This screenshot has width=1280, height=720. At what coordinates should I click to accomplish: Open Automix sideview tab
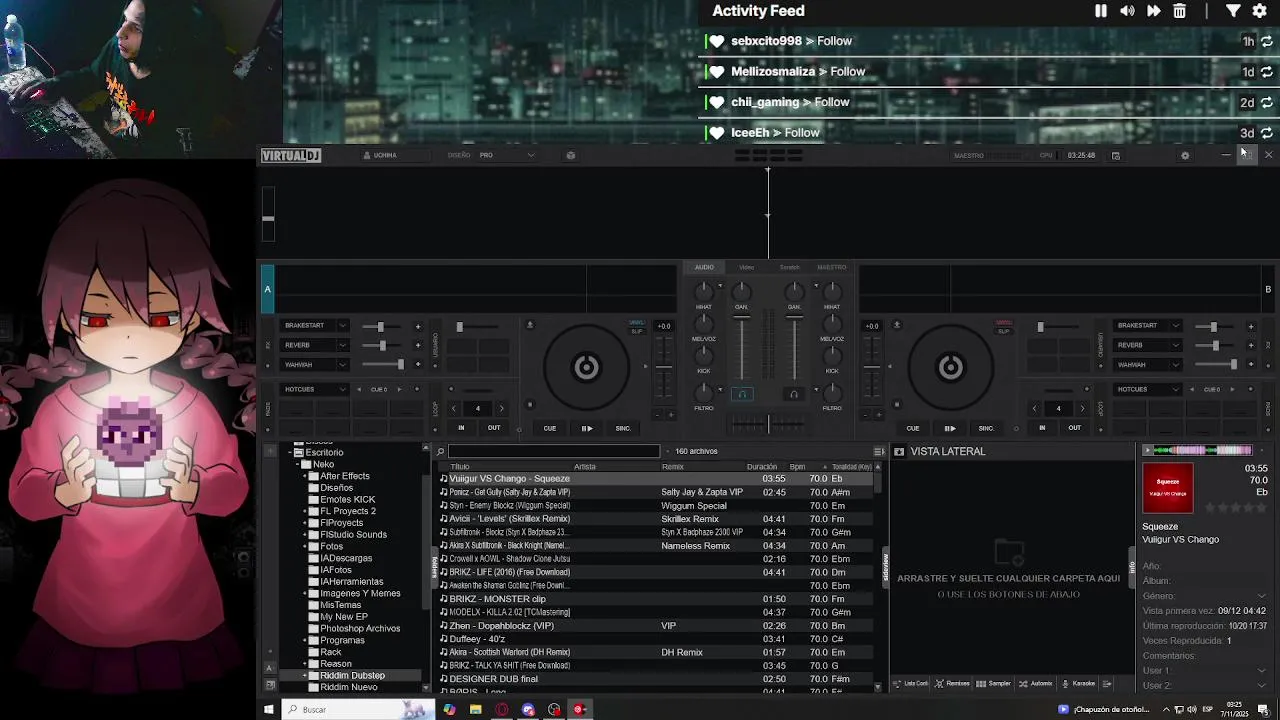1036,683
